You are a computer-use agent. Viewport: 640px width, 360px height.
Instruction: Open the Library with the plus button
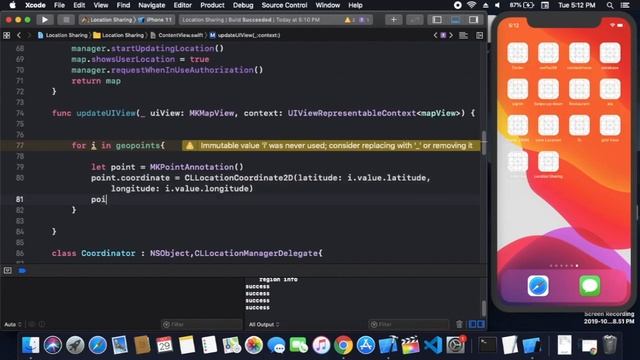393,20
